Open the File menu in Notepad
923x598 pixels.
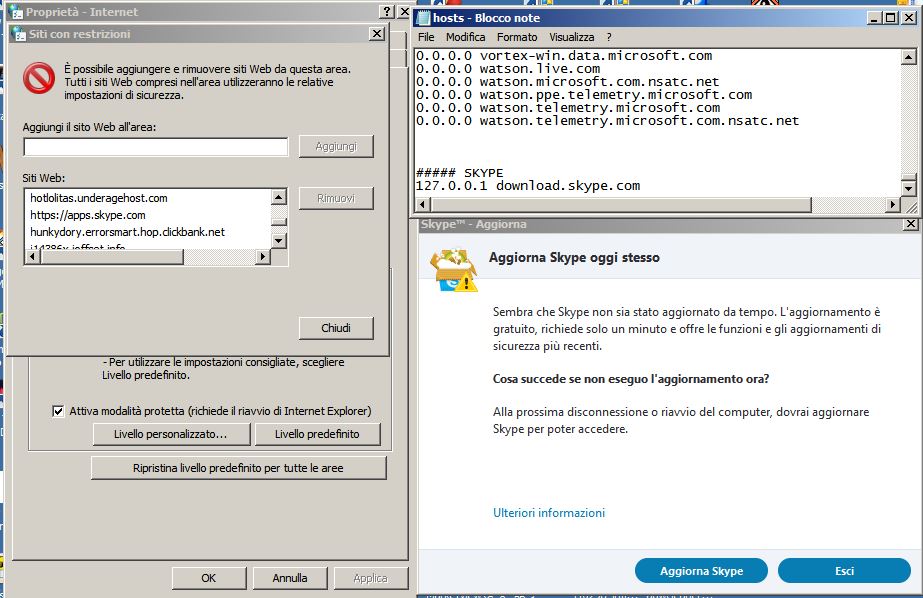pos(426,37)
